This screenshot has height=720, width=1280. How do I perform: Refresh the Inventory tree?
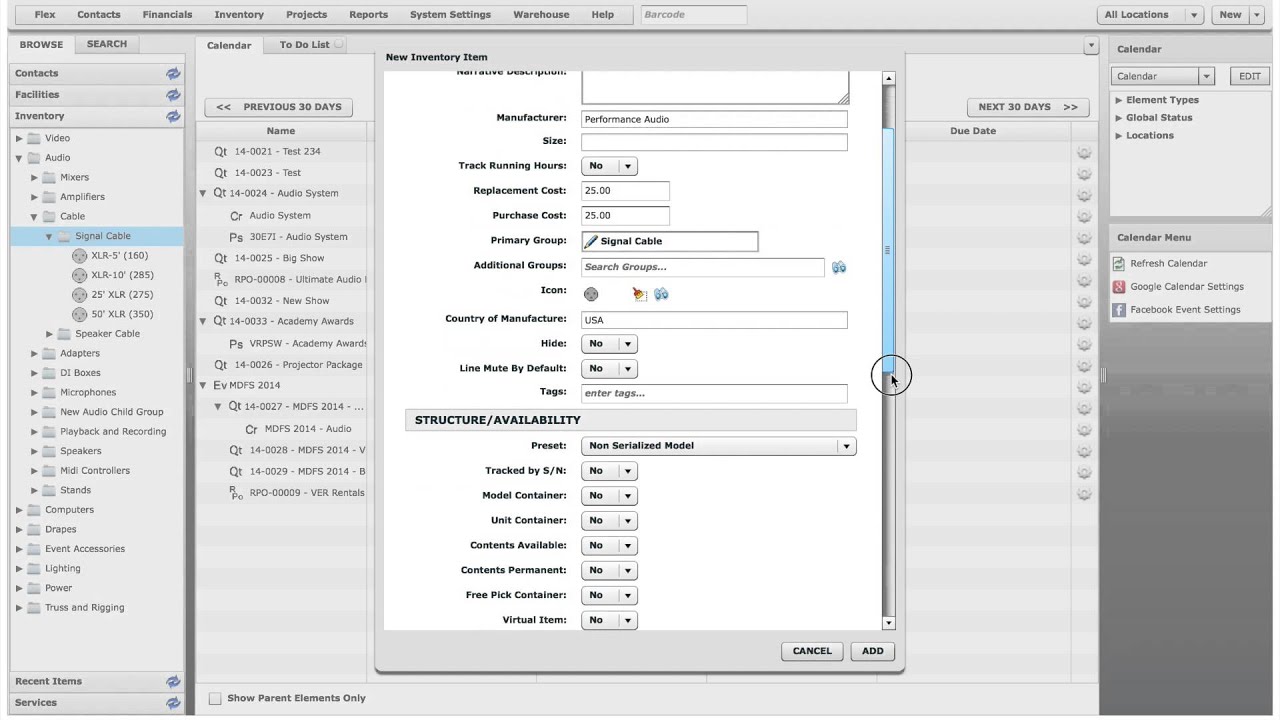(173, 116)
